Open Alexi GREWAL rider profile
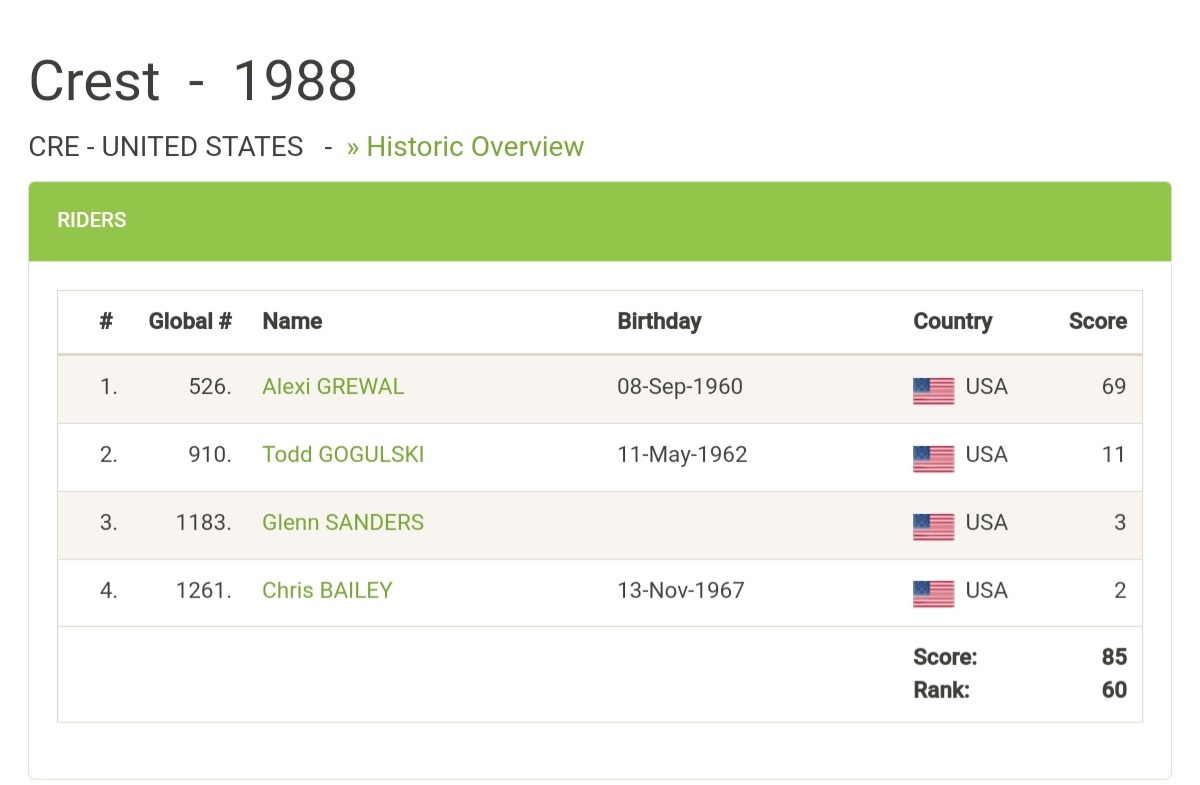The width and height of the screenshot is (1200, 785). pyautogui.click(x=333, y=387)
